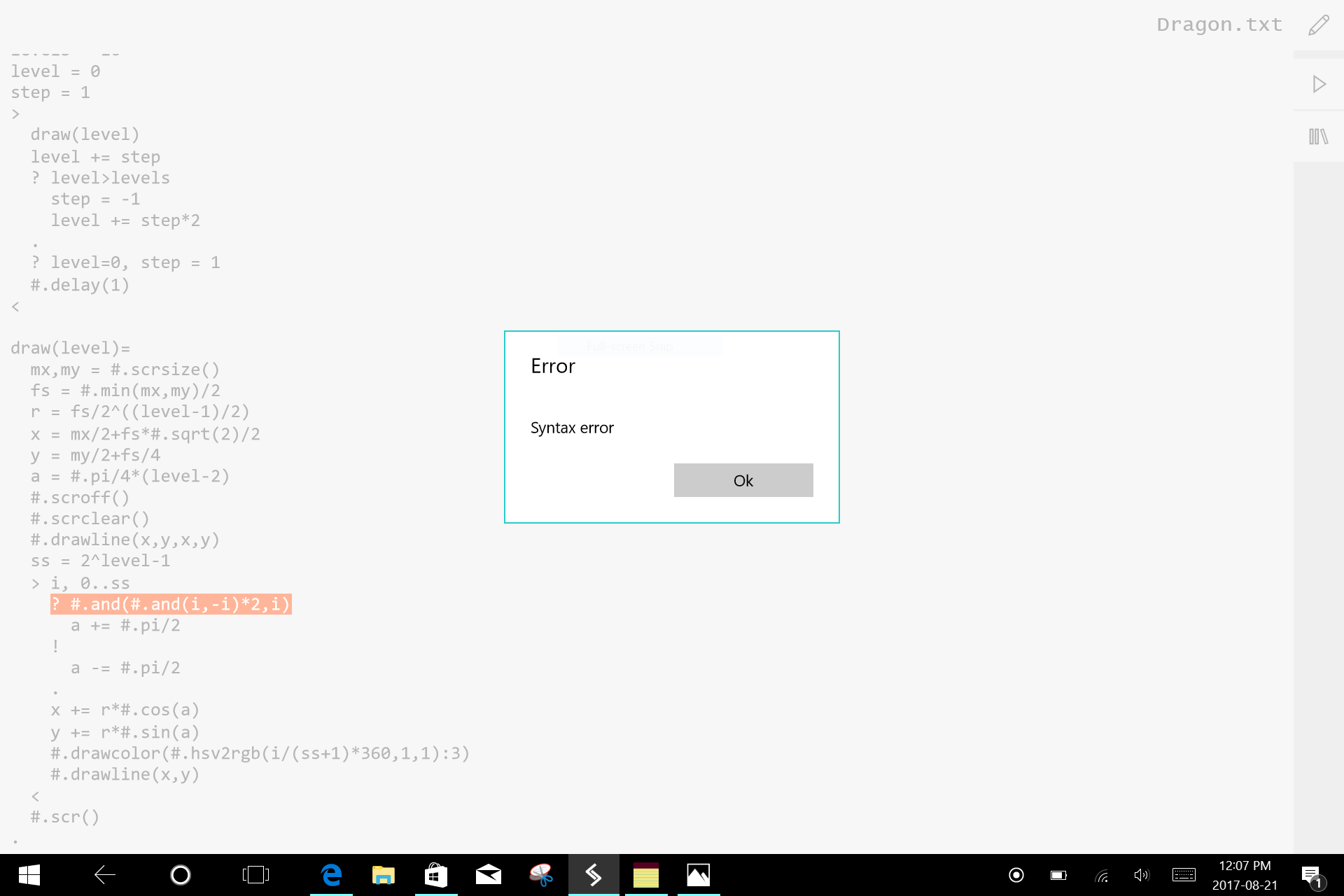Open Photos app from taskbar
This screenshot has height=896, width=1344.
point(699,875)
